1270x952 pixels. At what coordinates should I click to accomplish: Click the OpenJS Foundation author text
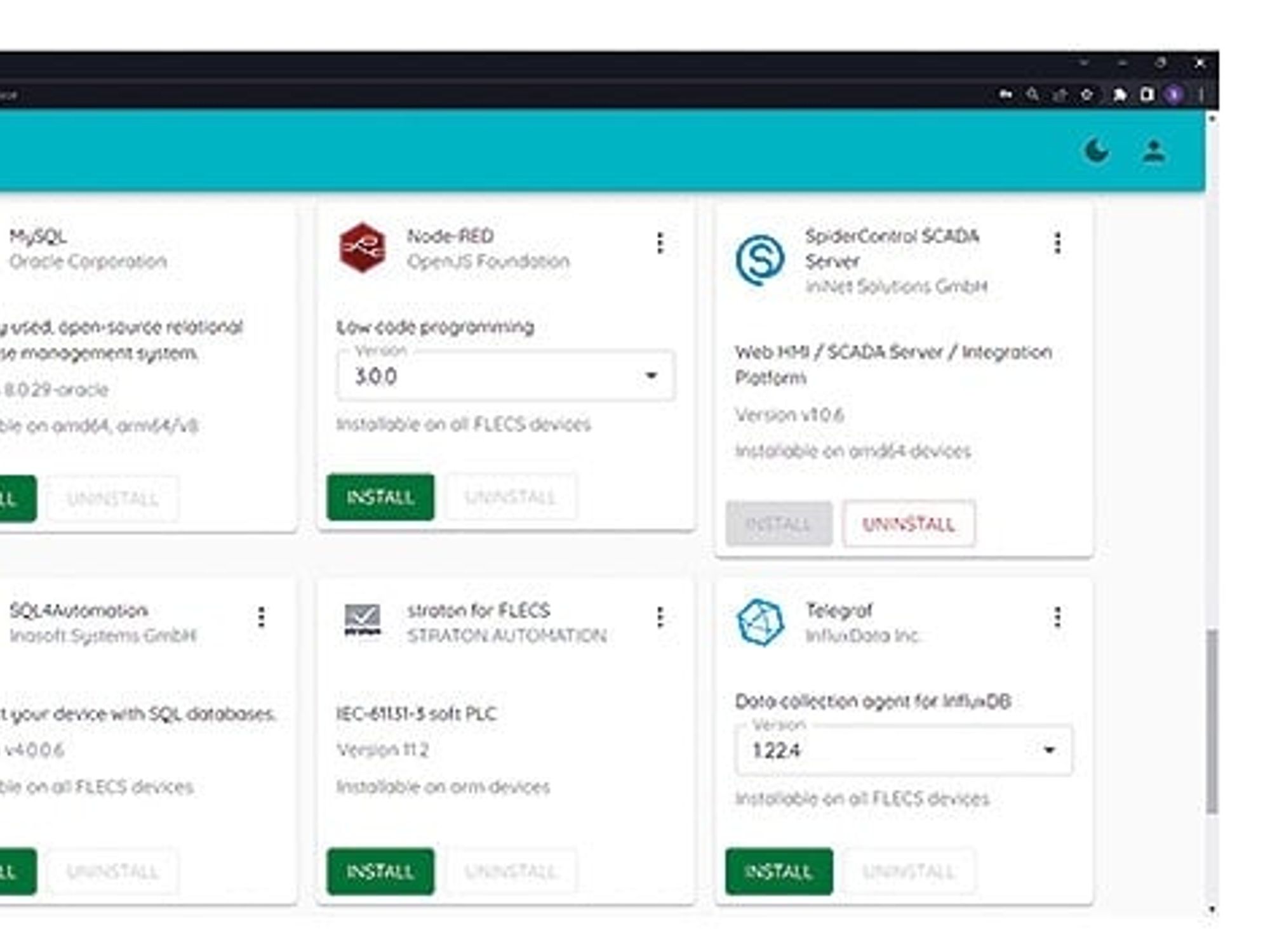(x=488, y=261)
